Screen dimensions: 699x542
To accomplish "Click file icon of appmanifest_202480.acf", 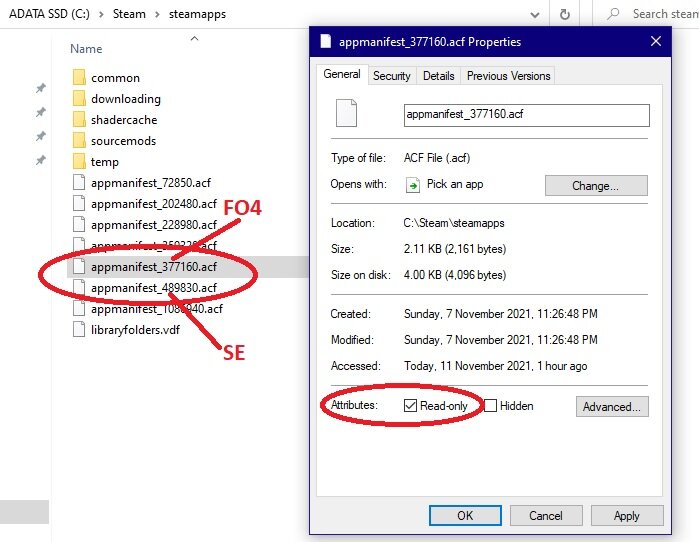I will 79,203.
